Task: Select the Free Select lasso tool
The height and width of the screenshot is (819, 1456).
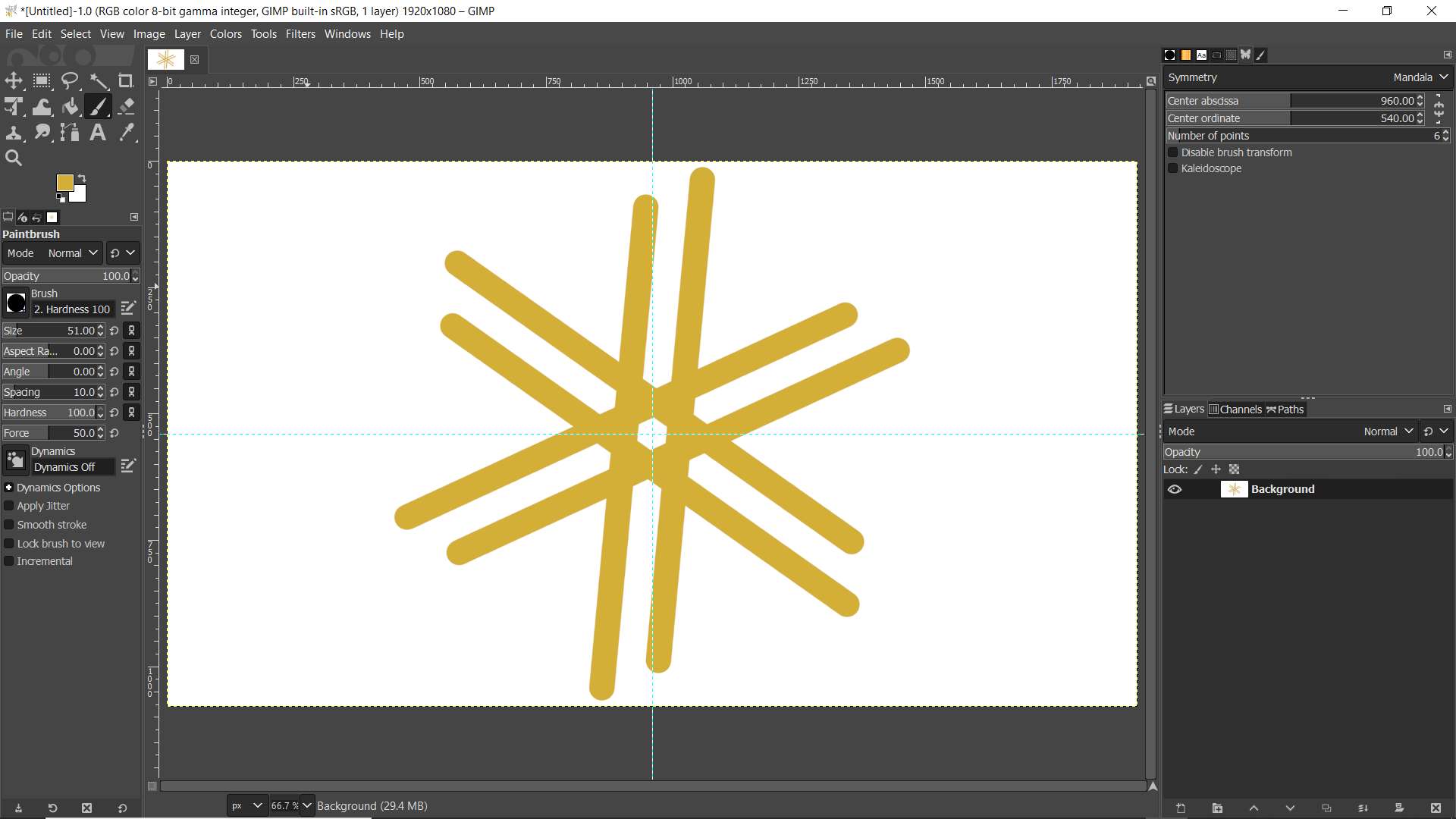Action: click(x=70, y=80)
